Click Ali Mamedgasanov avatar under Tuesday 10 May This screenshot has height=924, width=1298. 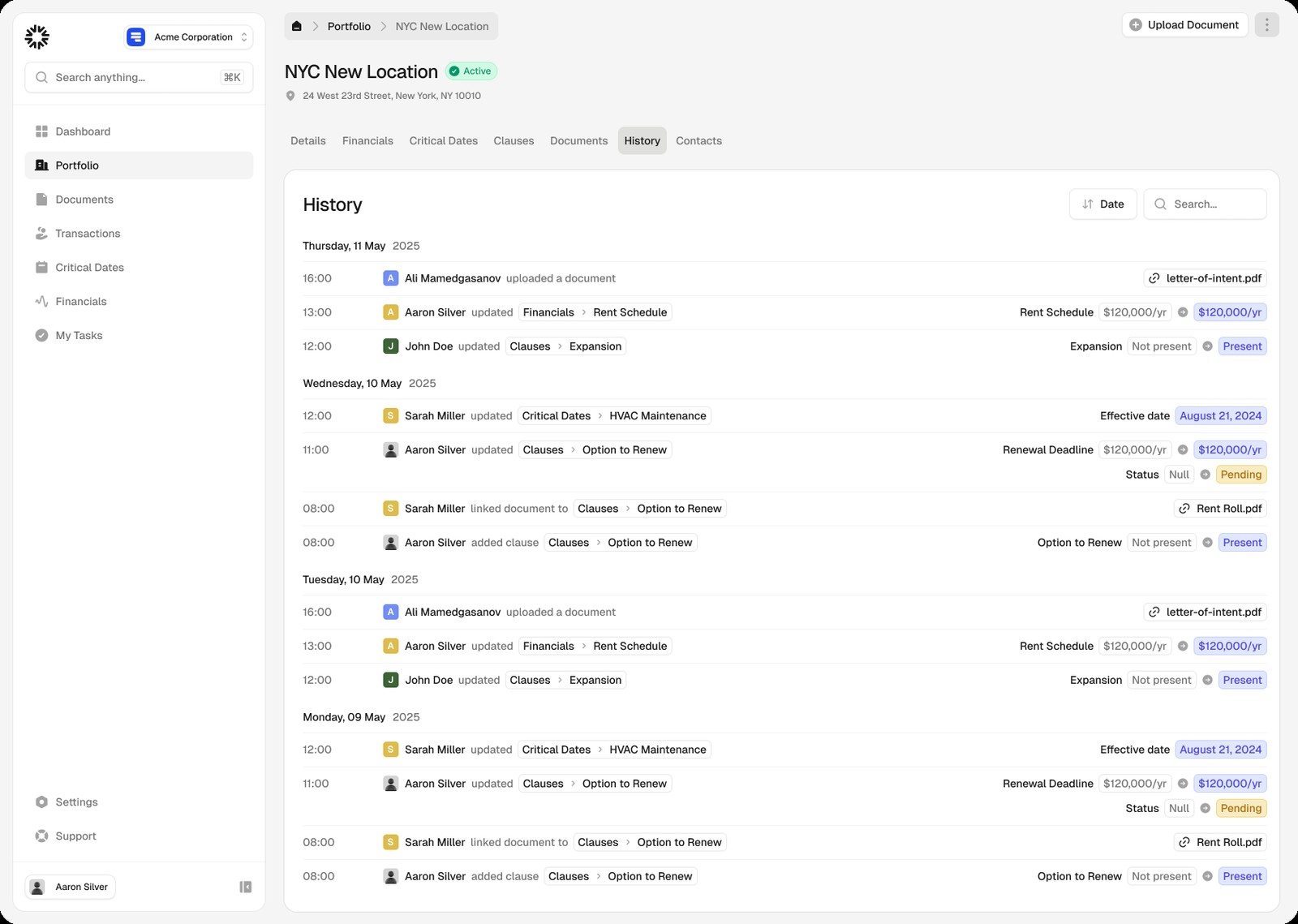click(x=390, y=612)
